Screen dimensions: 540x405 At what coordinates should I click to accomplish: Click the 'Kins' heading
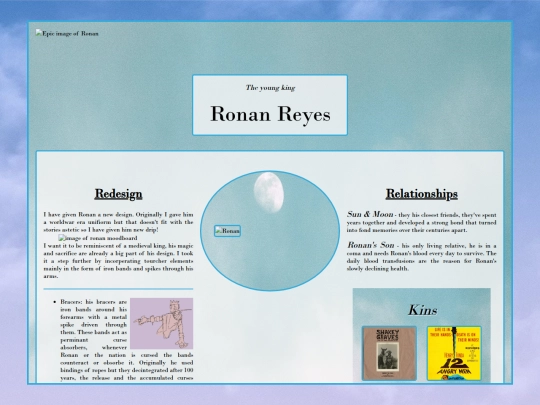click(x=423, y=310)
